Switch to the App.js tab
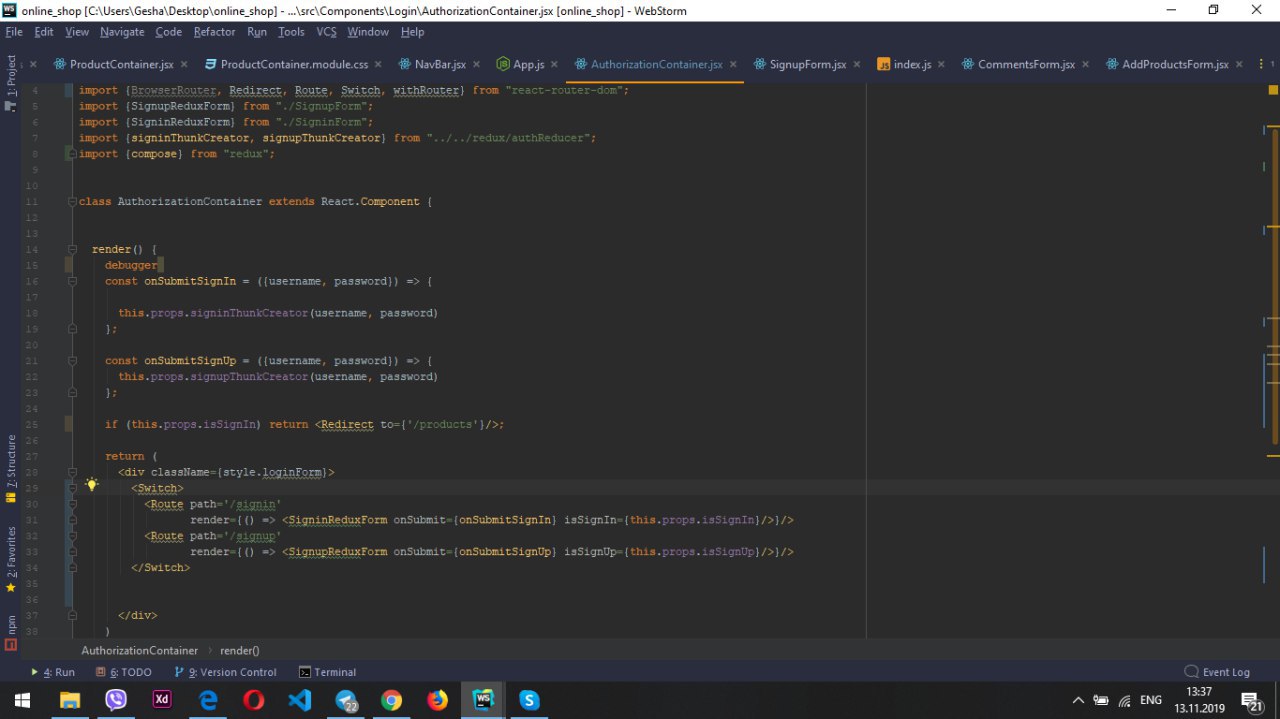Screen dimensions: 1280x719 click(x=528, y=64)
